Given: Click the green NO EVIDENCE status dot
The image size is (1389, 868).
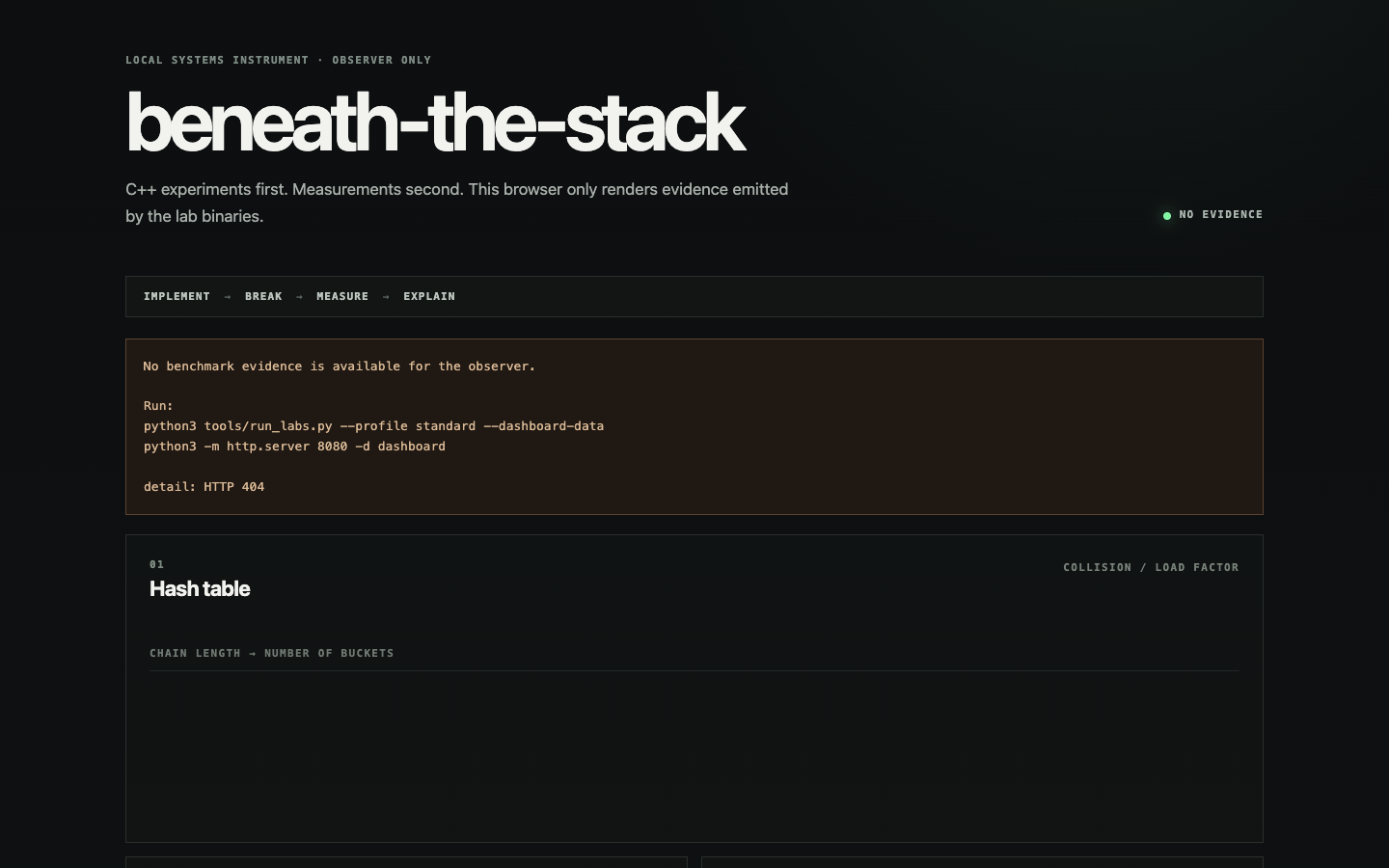Looking at the screenshot, I should click(x=1167, y=215).
